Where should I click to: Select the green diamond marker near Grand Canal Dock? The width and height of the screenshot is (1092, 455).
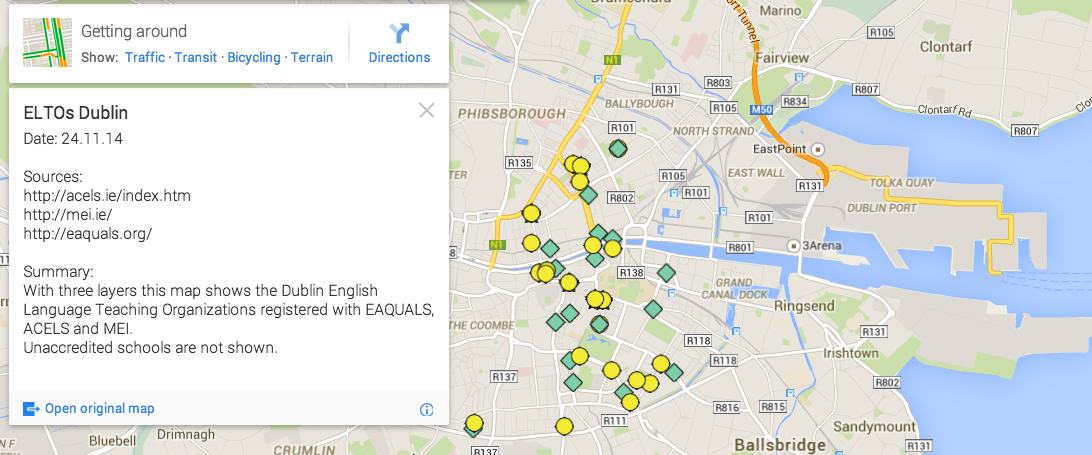(x=653, y=309)
